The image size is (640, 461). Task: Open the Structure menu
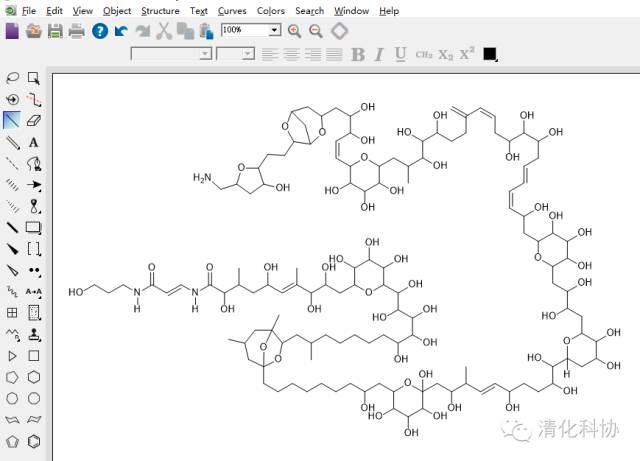[160, 11]
